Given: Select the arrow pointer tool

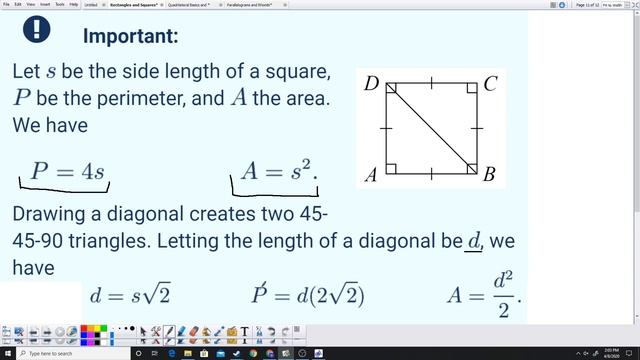Looking at the screenshot, I should click(x=143, y=331).
